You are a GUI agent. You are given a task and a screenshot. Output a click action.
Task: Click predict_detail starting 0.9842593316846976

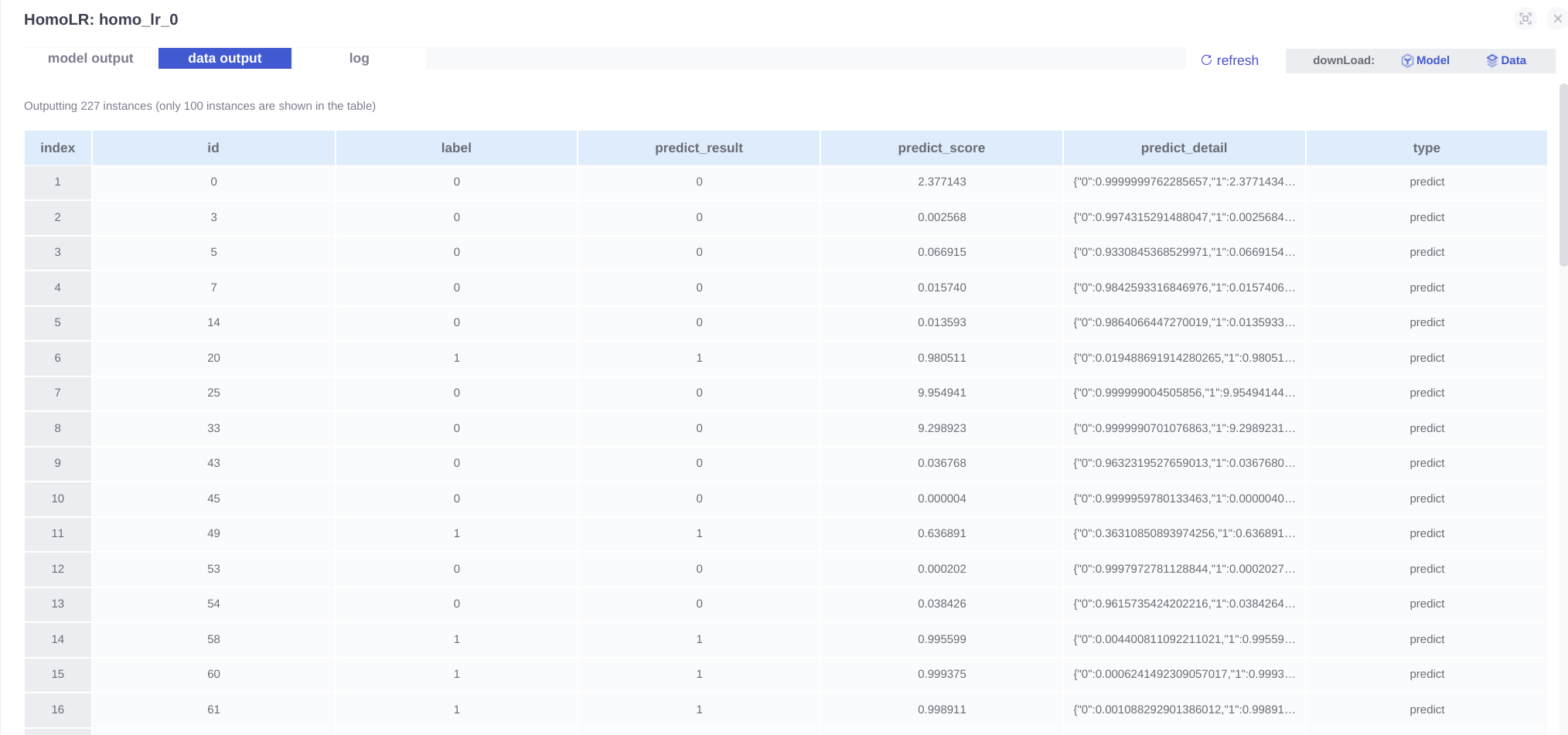[x=1185, y=288]
